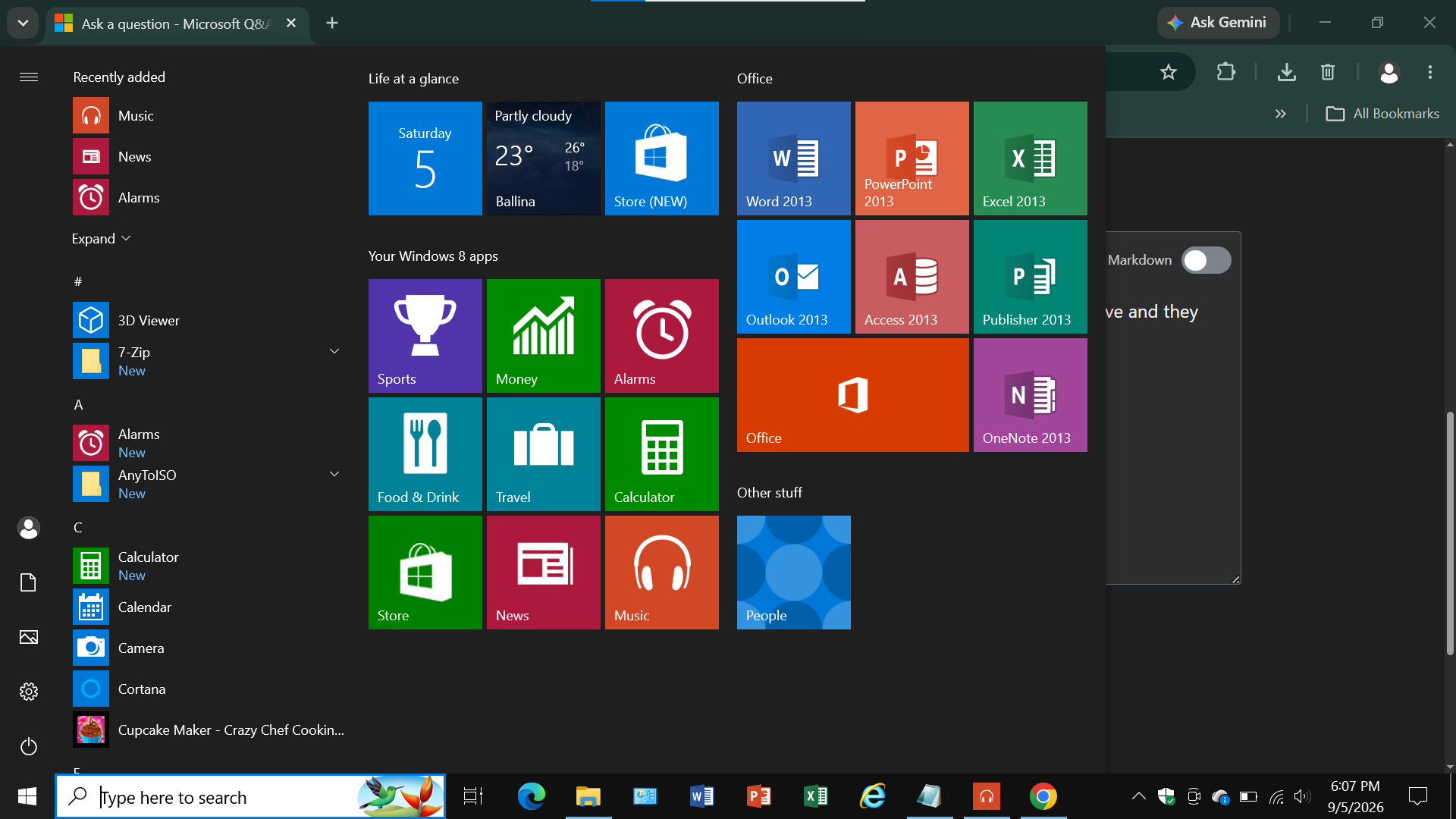Open the green Store tile
This screenshot has height=819, width=1456.
(x=425, y=573)
